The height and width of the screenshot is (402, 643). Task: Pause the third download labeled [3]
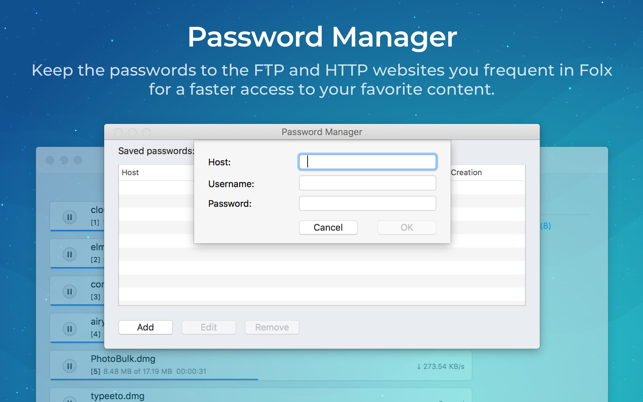click(69, 292)
